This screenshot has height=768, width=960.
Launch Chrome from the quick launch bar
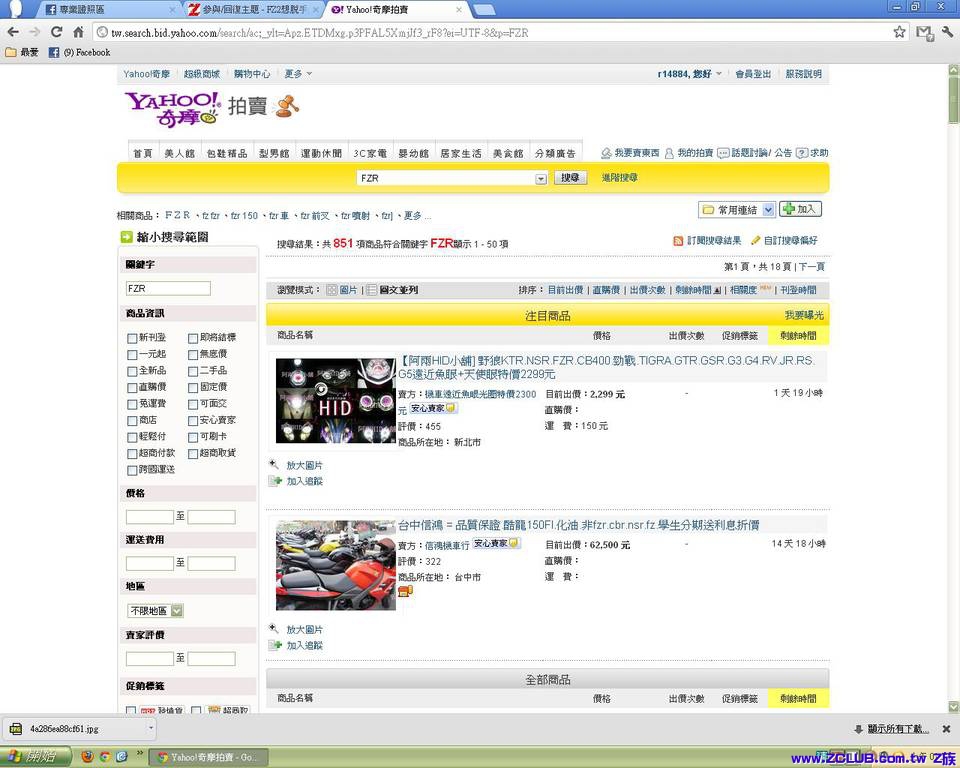pos(105,756)
